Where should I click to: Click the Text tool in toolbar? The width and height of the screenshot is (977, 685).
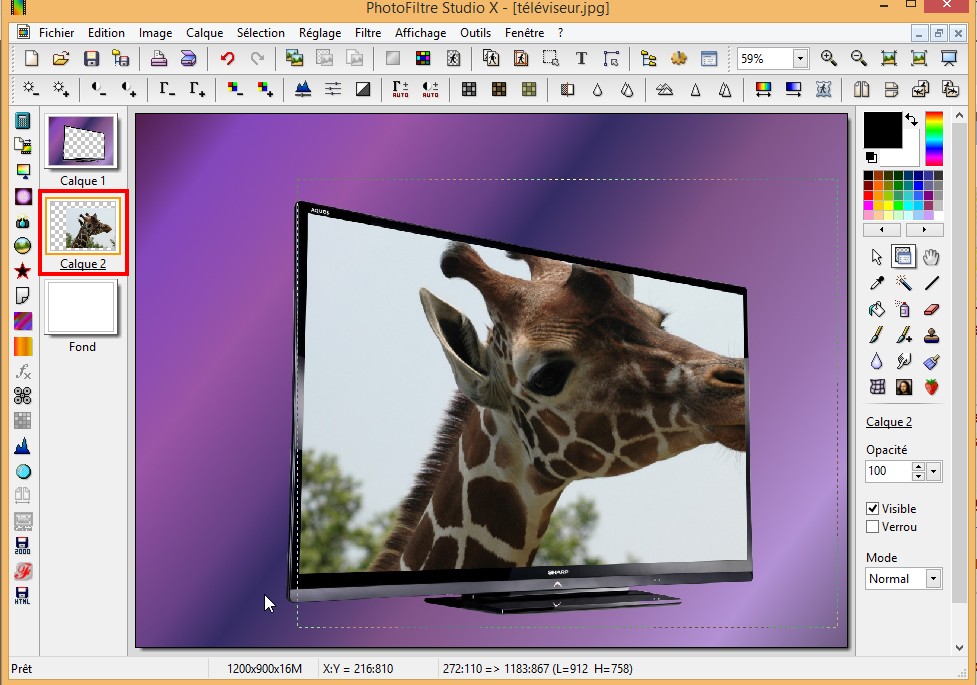click(581, 58)
